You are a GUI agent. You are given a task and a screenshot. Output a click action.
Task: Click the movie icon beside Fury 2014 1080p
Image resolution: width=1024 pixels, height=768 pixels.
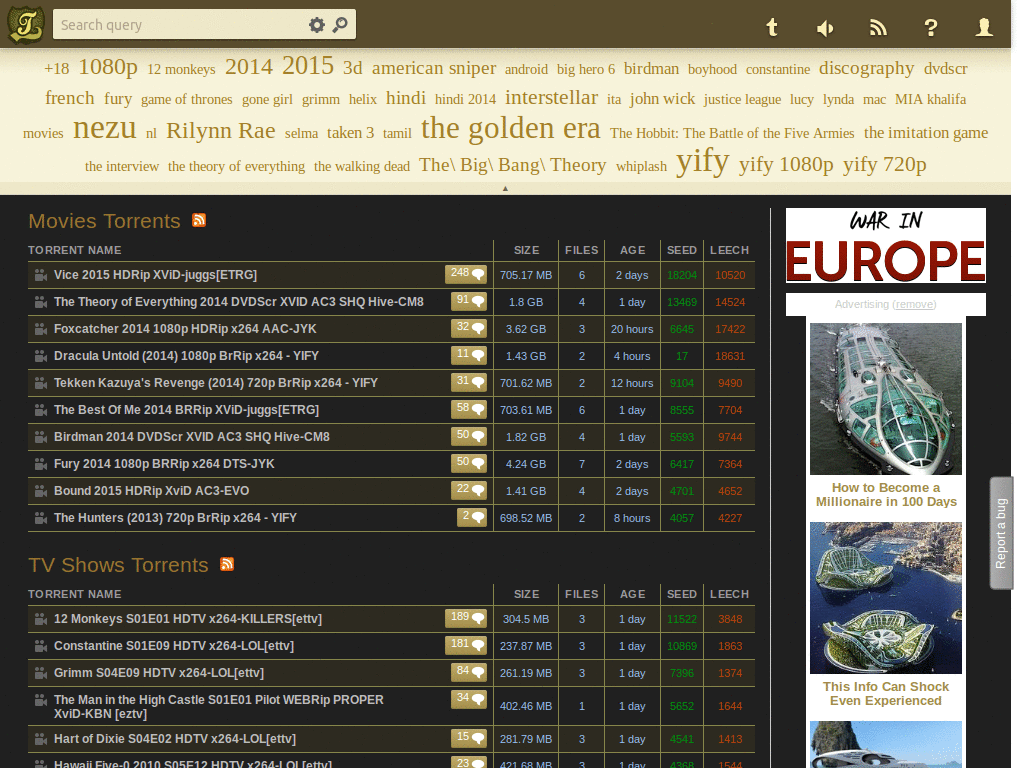(x=40, y=464)
